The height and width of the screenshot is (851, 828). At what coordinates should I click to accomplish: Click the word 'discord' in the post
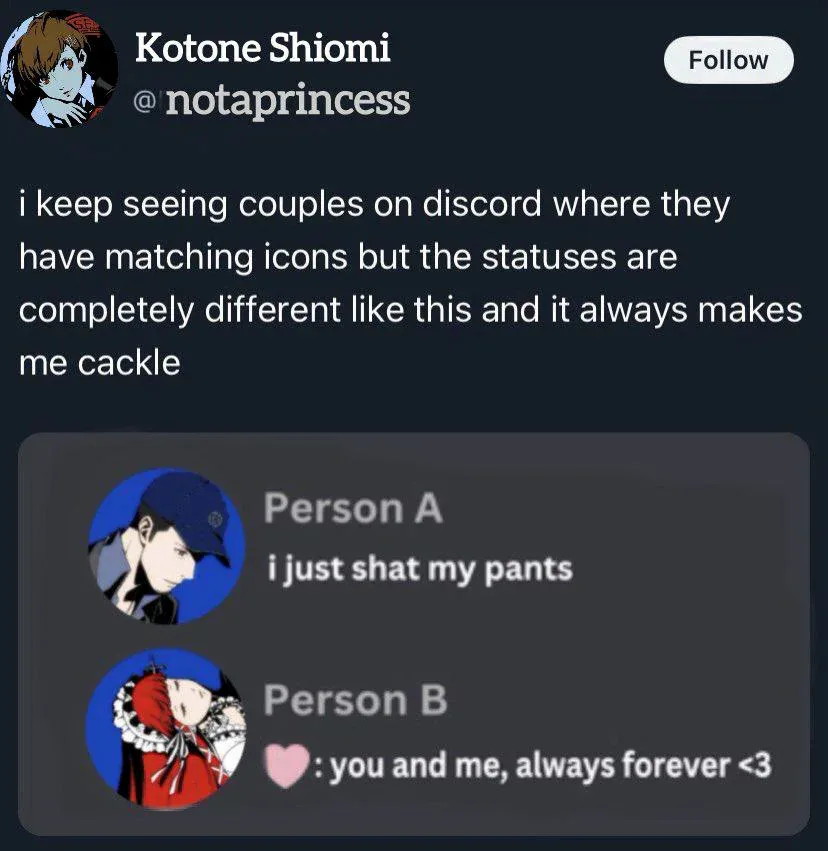point(482,204)
